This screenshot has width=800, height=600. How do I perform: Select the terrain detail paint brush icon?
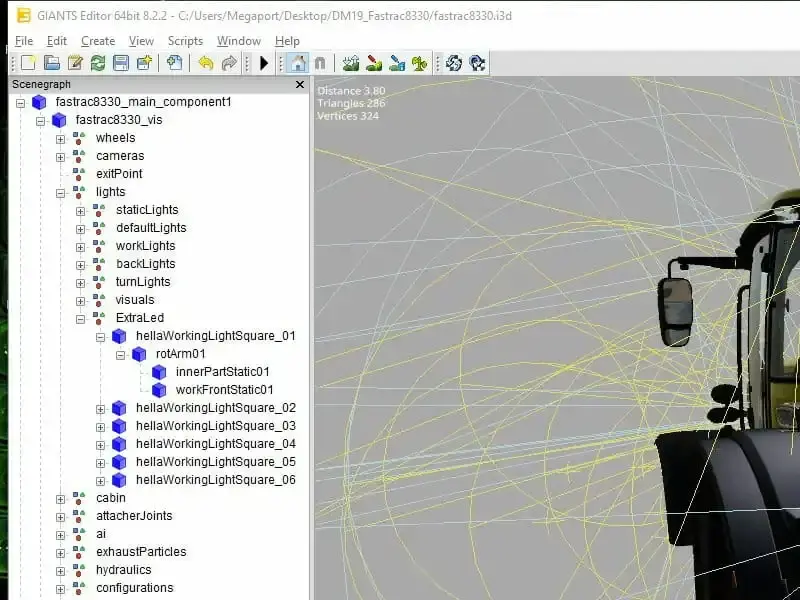(x=374, y=63)
